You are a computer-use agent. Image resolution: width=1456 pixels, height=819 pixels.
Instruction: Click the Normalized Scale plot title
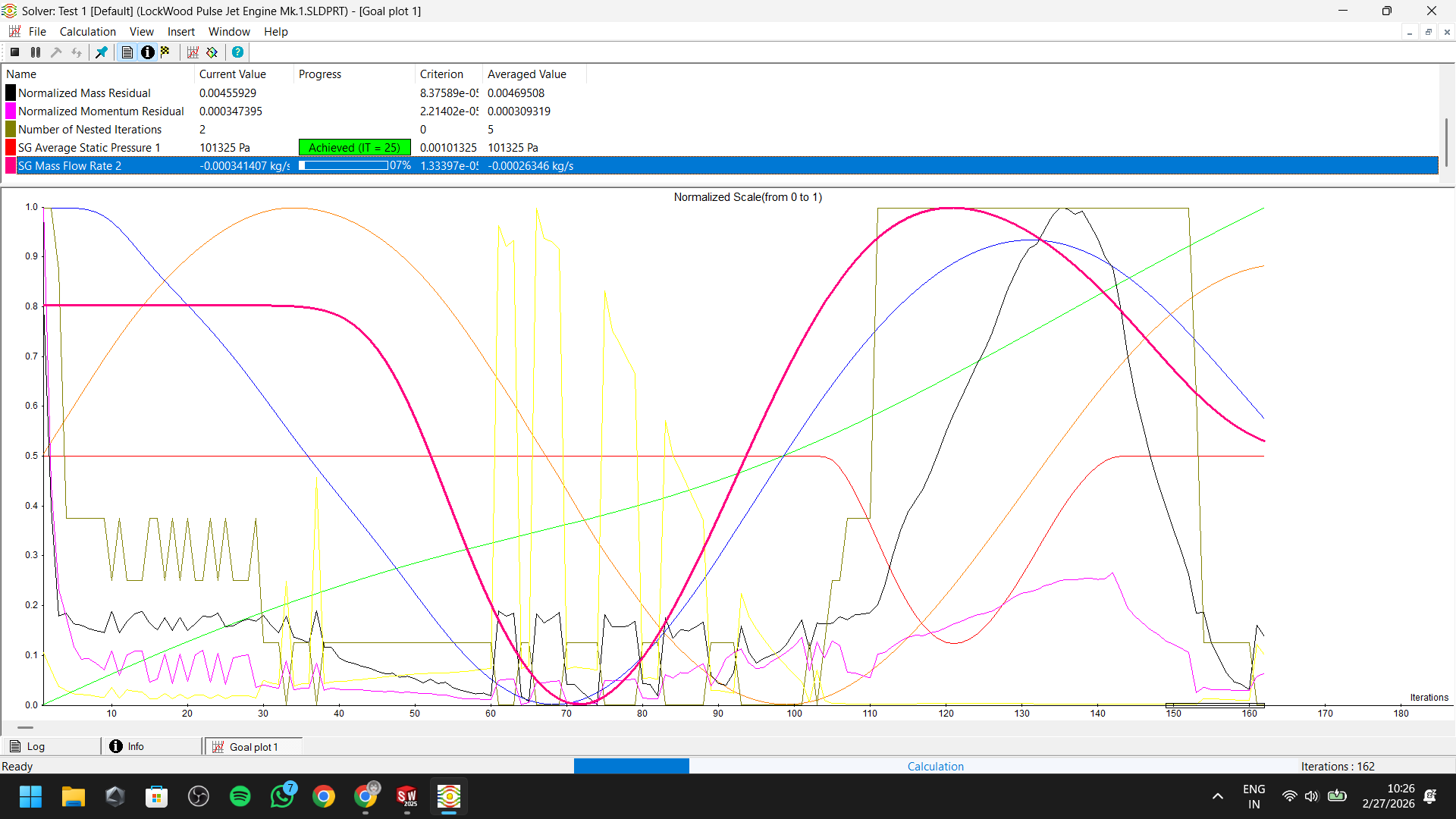click(x=748, y=197)
